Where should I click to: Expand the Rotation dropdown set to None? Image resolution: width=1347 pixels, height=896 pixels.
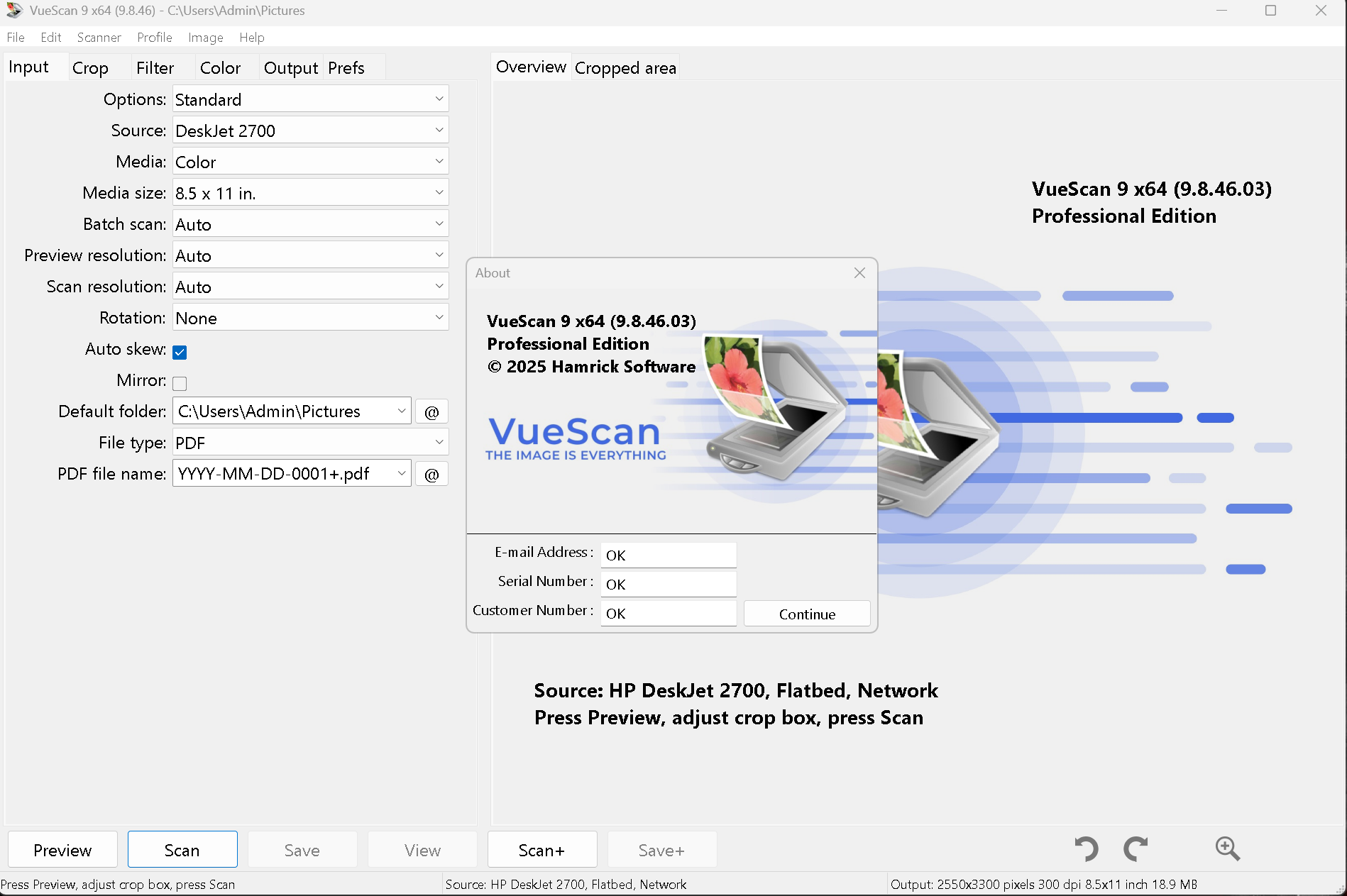click(310, 318)
